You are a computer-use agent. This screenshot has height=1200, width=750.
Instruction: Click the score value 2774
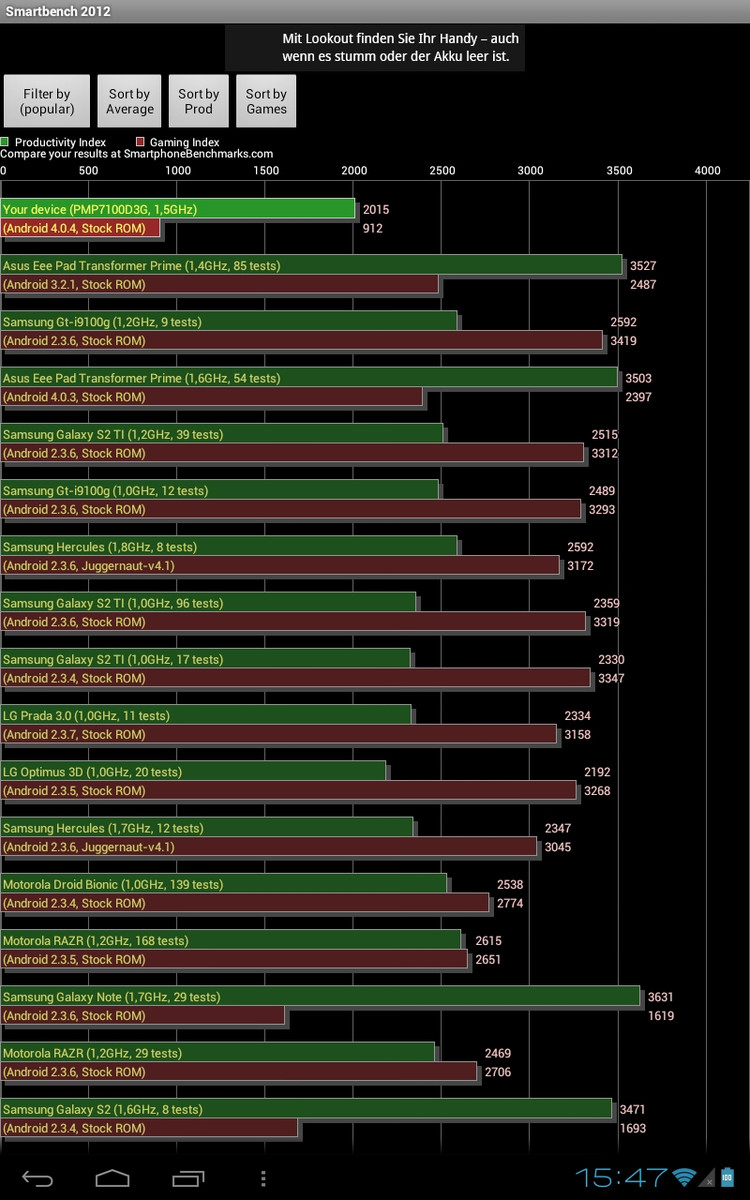(510, 903)
